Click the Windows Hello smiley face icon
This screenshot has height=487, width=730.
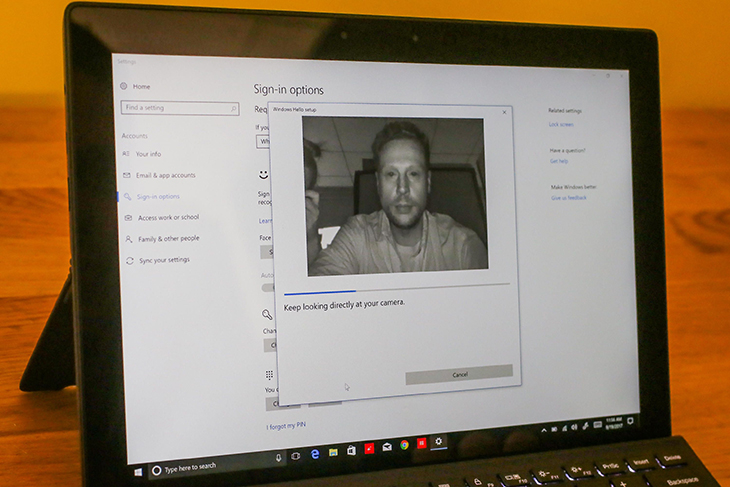(x=264, y=175)
